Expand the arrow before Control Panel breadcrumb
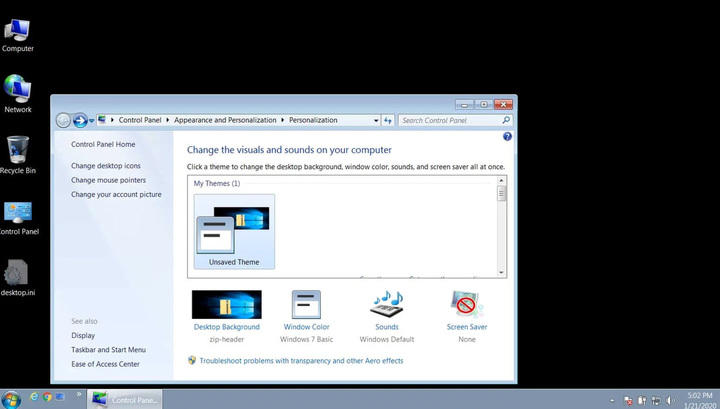720x409 pixels. tap(112, 120)
